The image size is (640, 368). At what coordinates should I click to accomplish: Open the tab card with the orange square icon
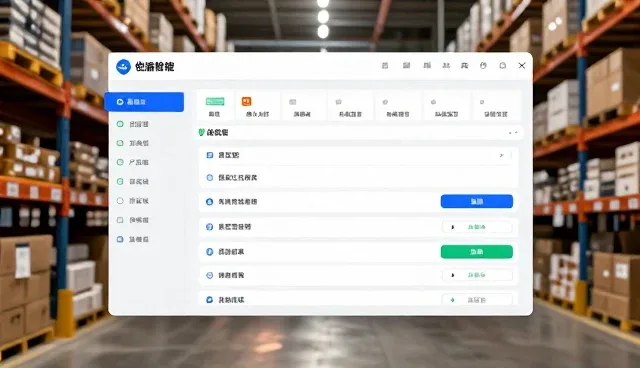[x=258, y=106]
